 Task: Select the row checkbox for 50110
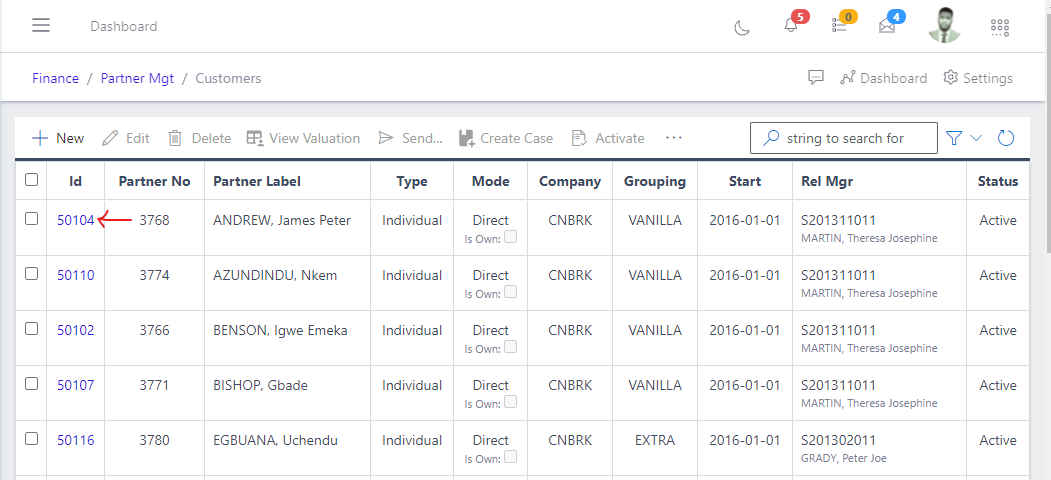32,274
